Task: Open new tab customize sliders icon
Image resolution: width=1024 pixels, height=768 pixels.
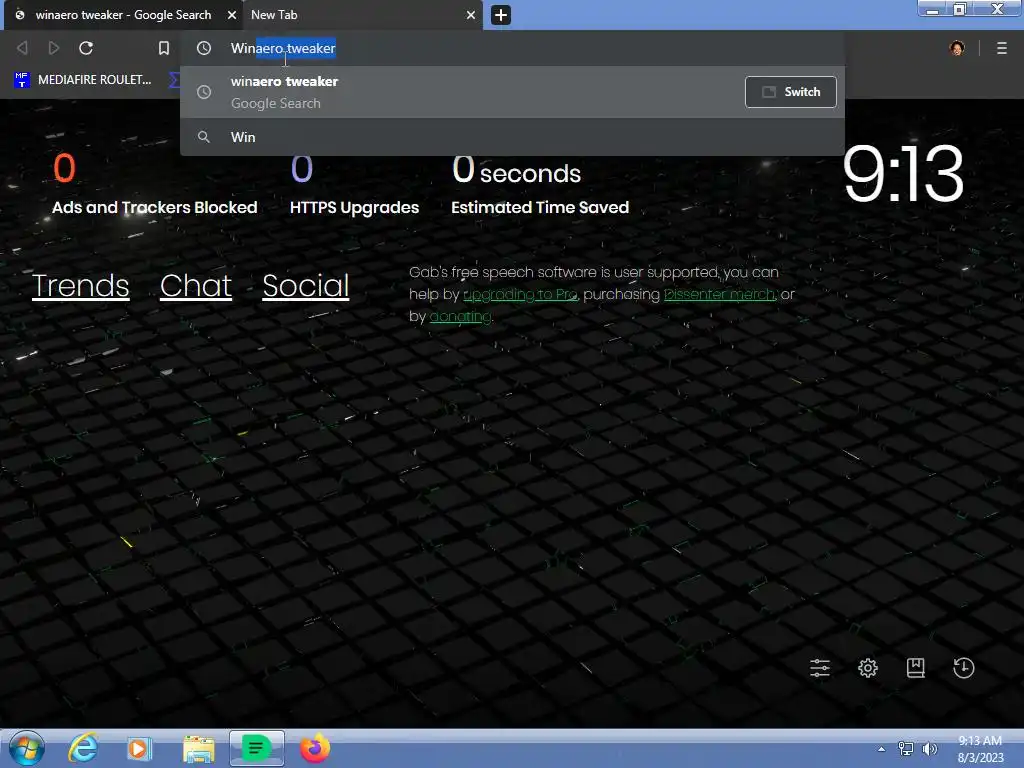Action: pos(820,667)
